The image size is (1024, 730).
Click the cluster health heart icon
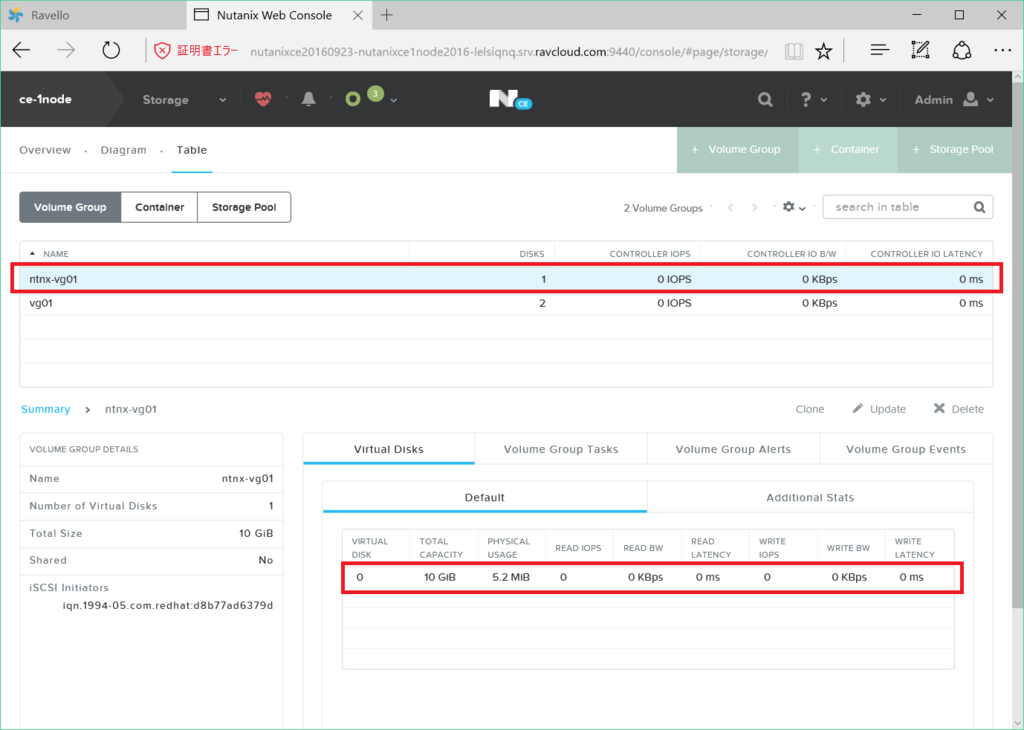click(263, 99)
